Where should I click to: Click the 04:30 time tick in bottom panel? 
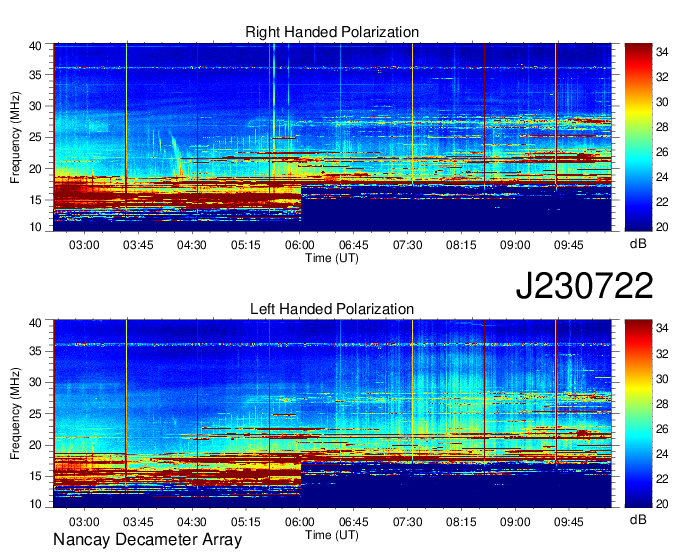pos(192,522)
